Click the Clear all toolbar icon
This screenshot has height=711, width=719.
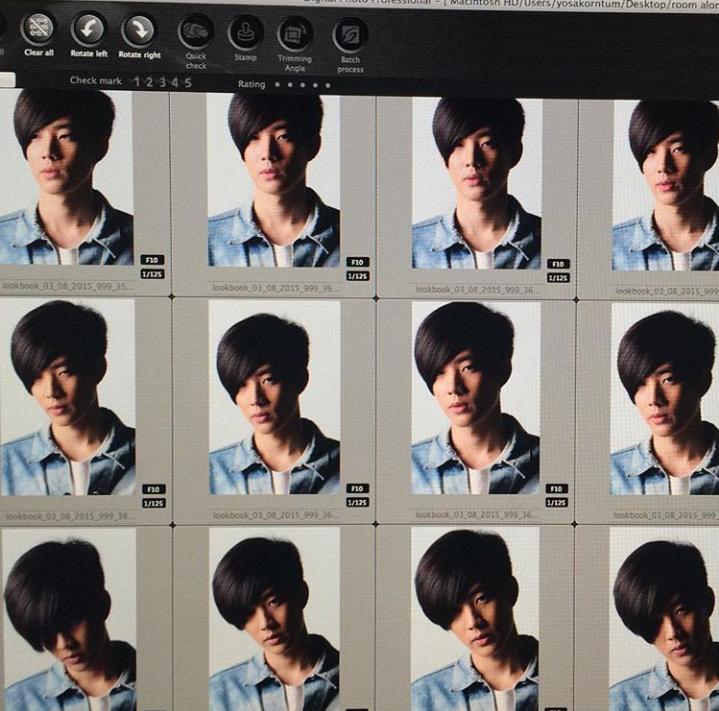pyautogui.click(x=38, y=28)
